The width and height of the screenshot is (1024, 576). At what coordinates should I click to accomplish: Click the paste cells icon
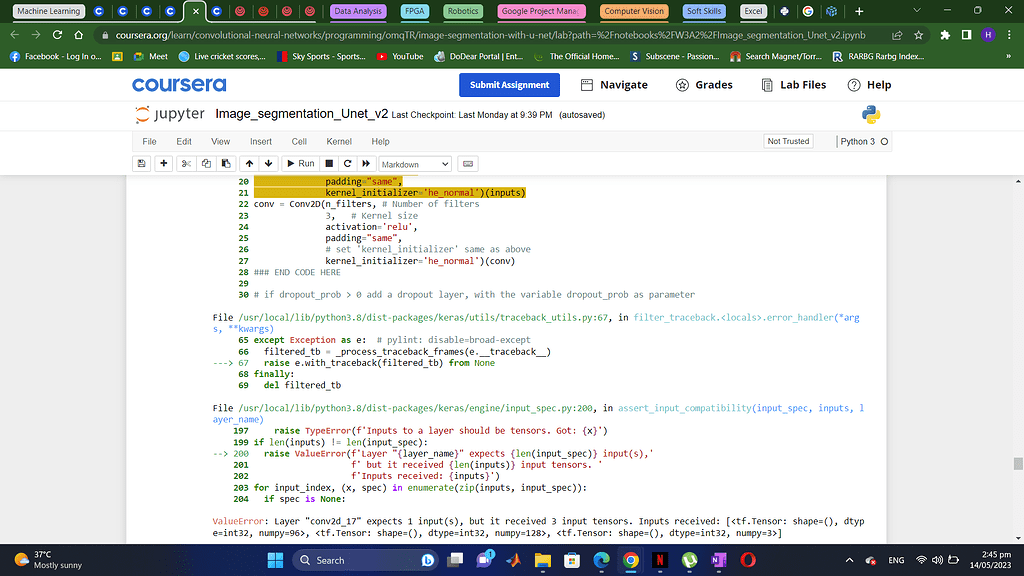225,163
